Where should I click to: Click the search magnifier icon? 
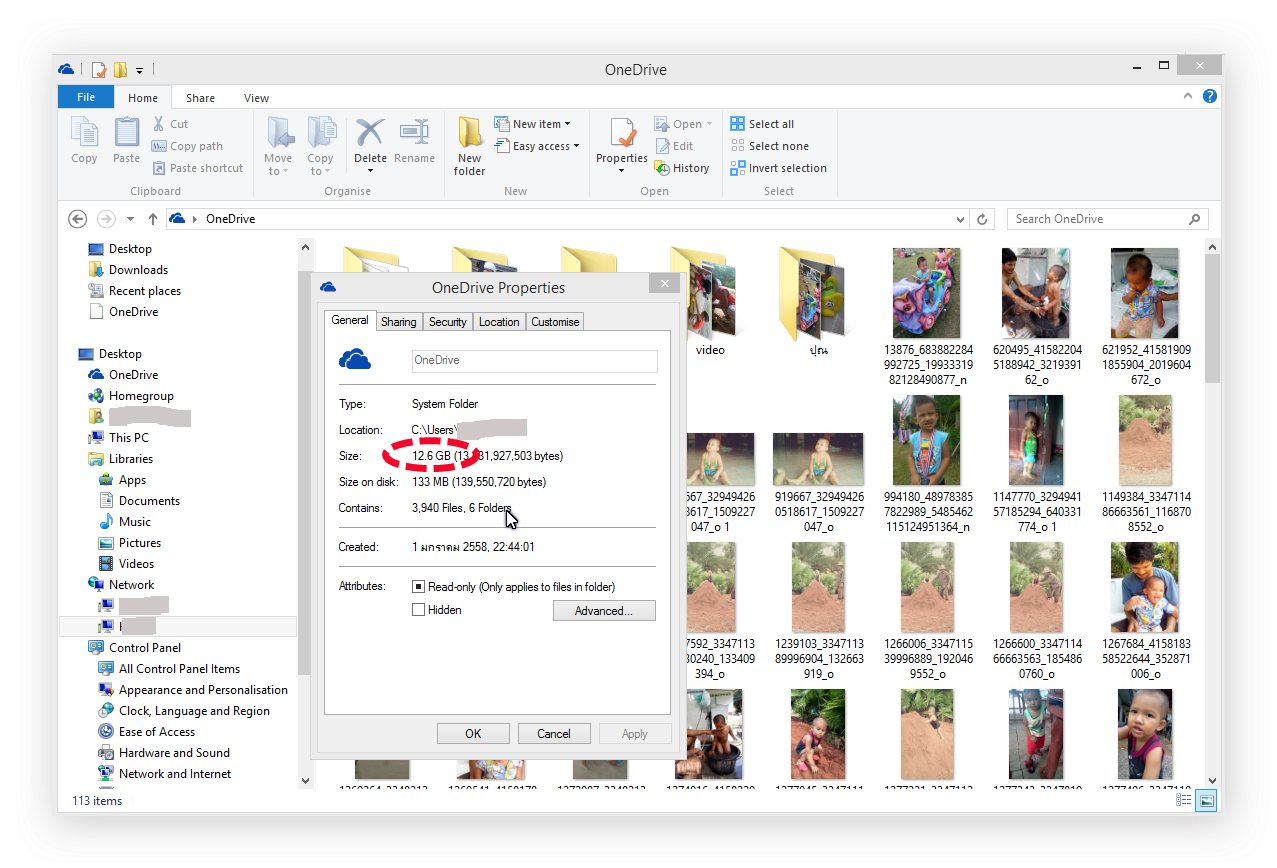point(1194,219)
